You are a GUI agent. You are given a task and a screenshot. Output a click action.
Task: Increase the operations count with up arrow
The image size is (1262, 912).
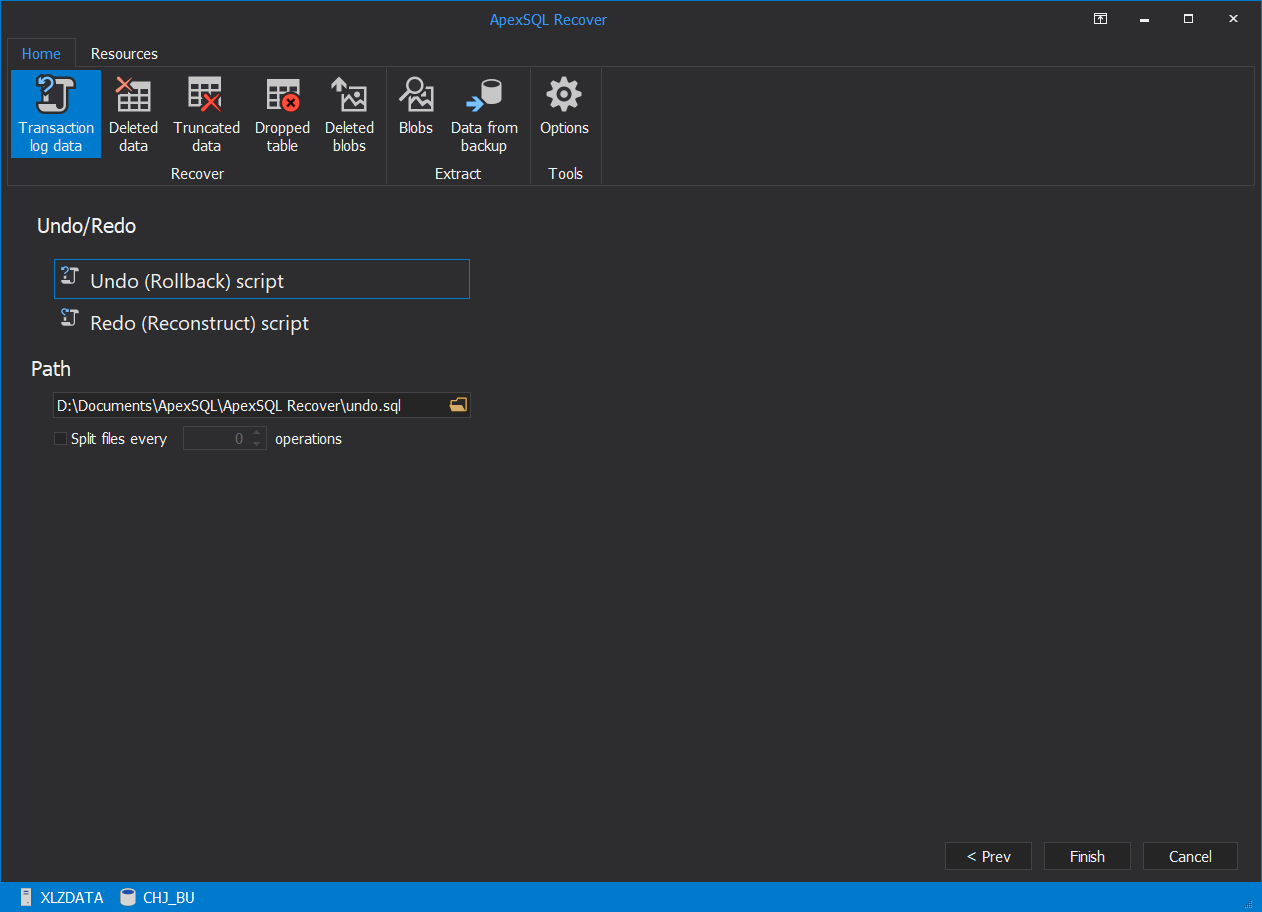point(256,433)
